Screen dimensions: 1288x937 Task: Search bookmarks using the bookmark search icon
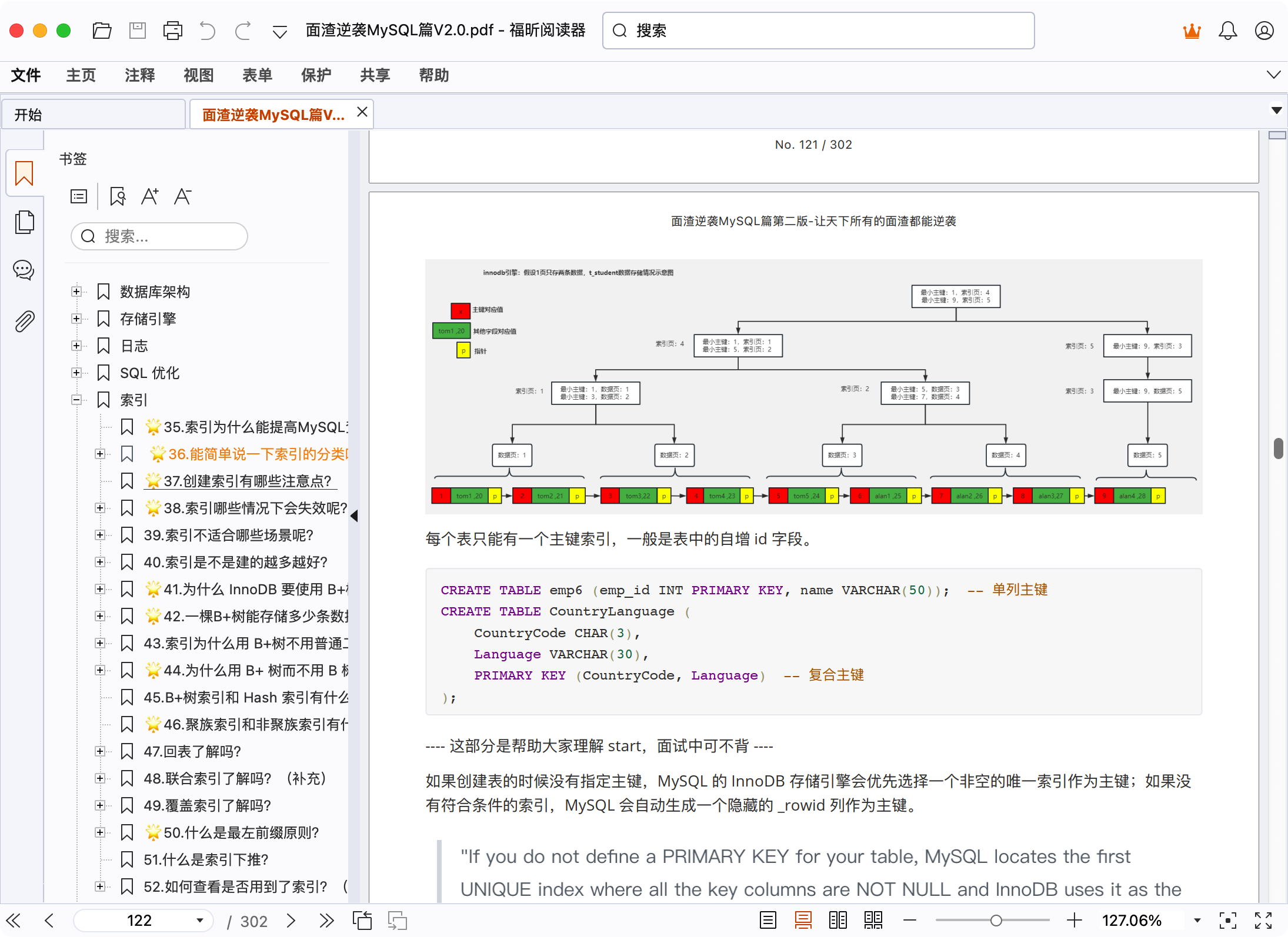coord(117,196)
